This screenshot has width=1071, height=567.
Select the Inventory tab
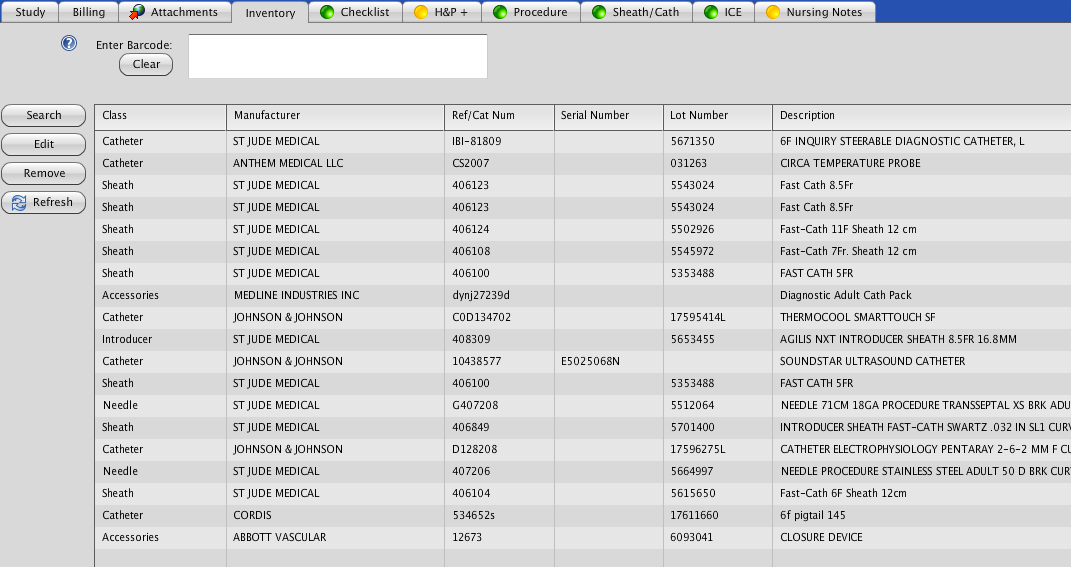pyautogui.click(x=270, y=12)
